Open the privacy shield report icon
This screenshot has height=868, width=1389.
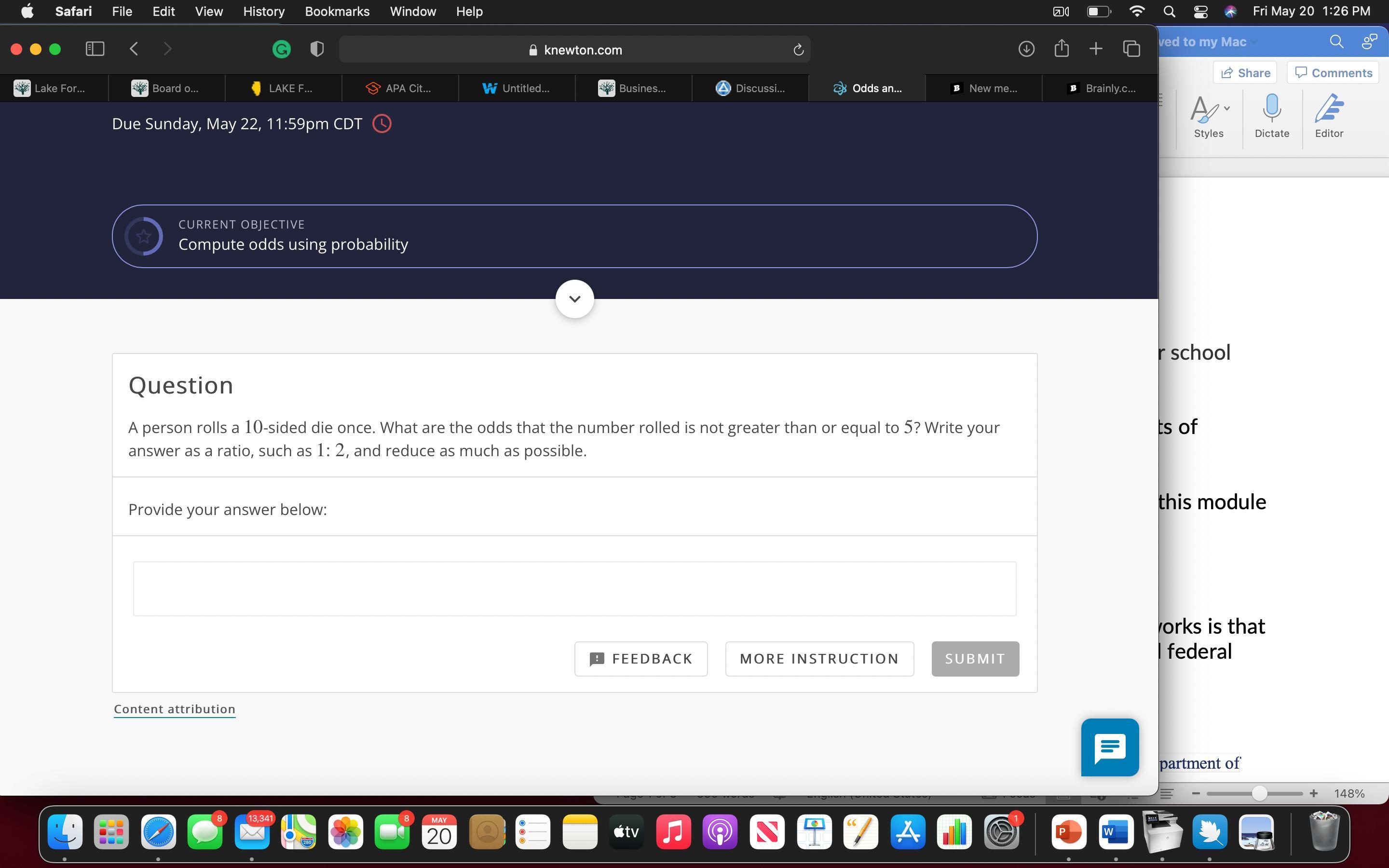coord(317,49)
